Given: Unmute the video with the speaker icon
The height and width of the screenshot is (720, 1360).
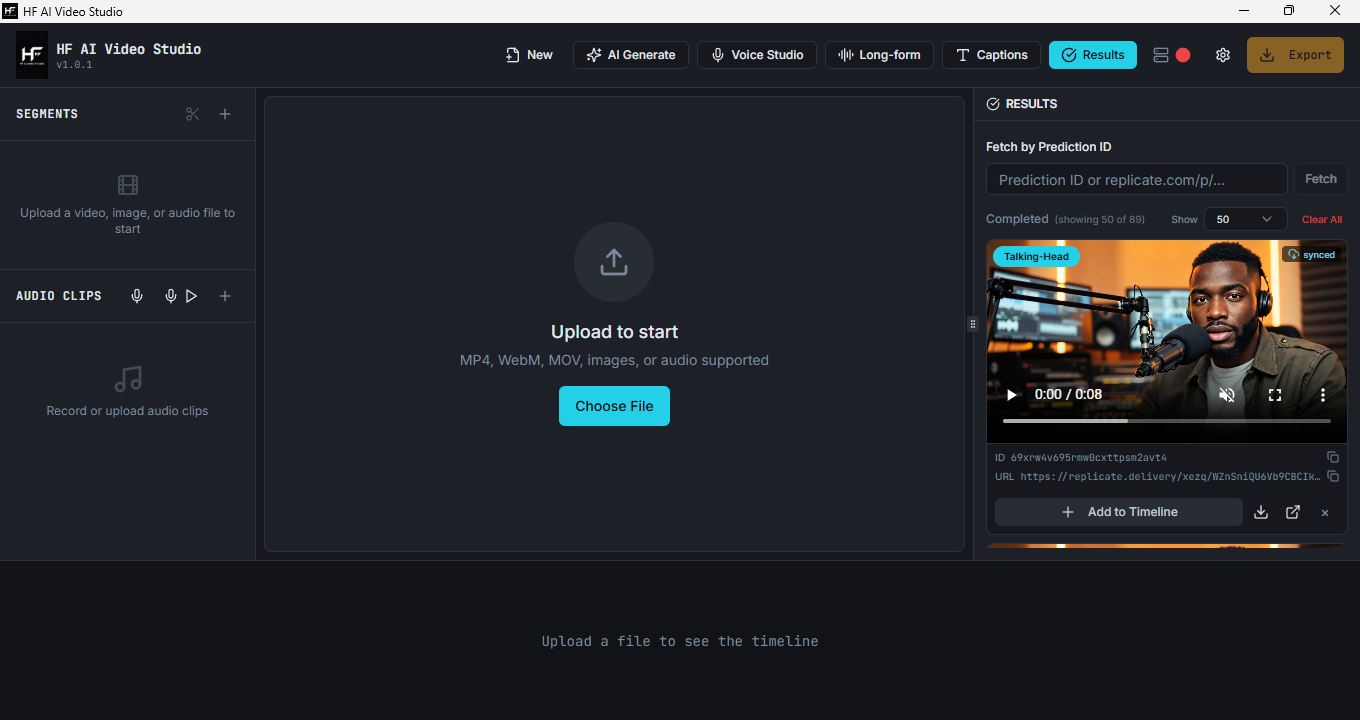Looking at the screenshot, I should click(x=1227, y=395).
